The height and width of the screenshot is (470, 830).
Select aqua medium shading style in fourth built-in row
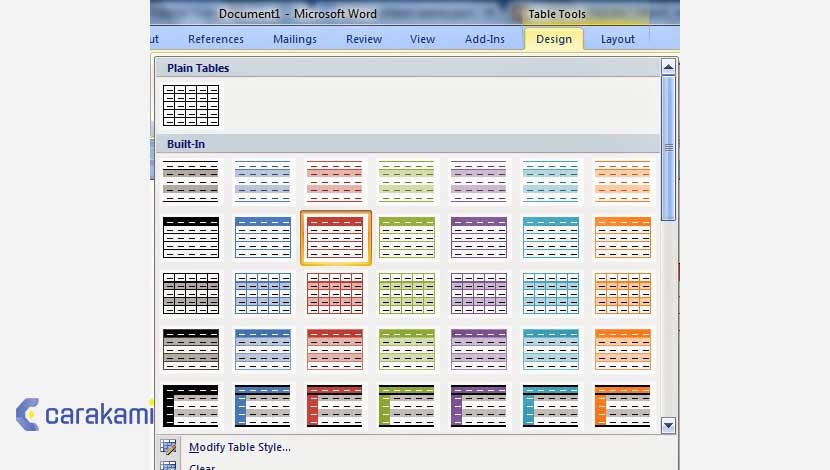551,349
